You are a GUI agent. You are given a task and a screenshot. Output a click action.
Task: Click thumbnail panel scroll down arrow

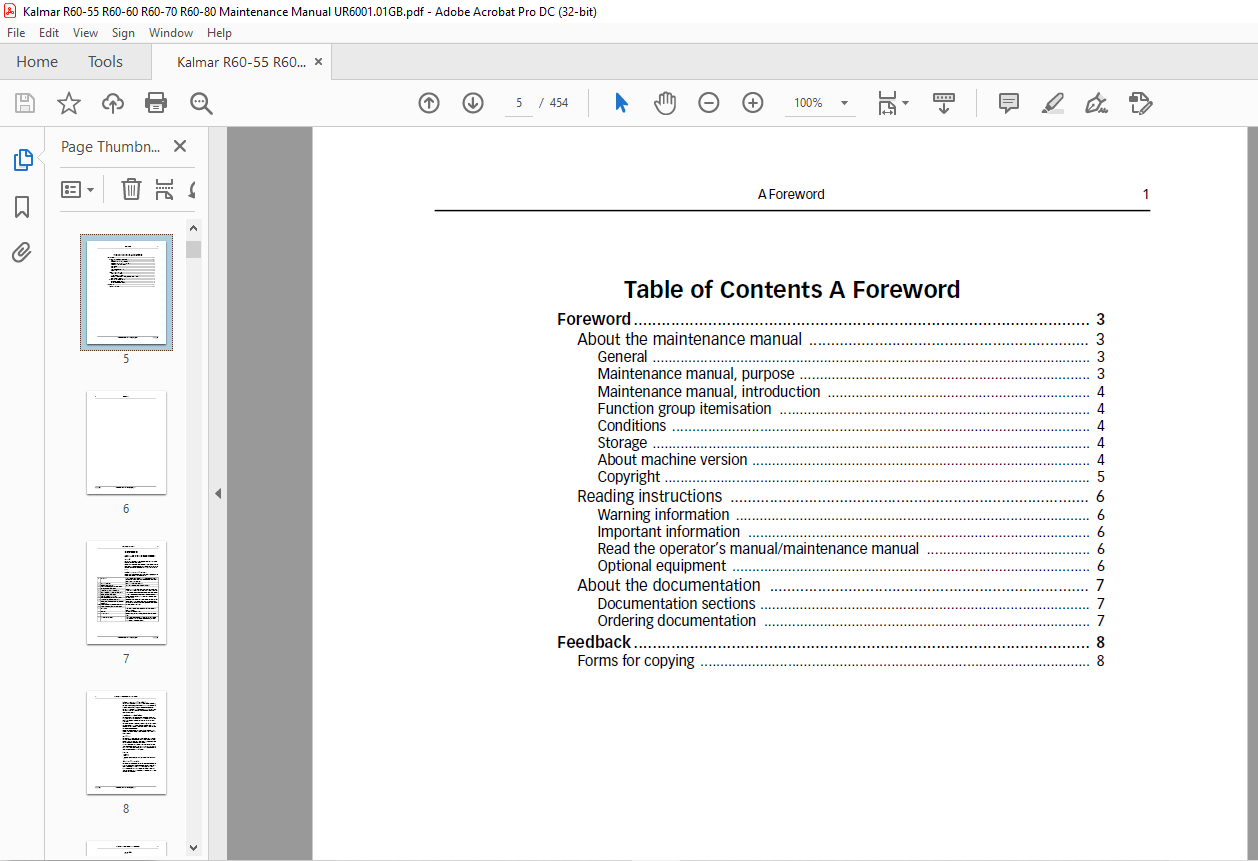pyautogui.click(x=194, y=848)
